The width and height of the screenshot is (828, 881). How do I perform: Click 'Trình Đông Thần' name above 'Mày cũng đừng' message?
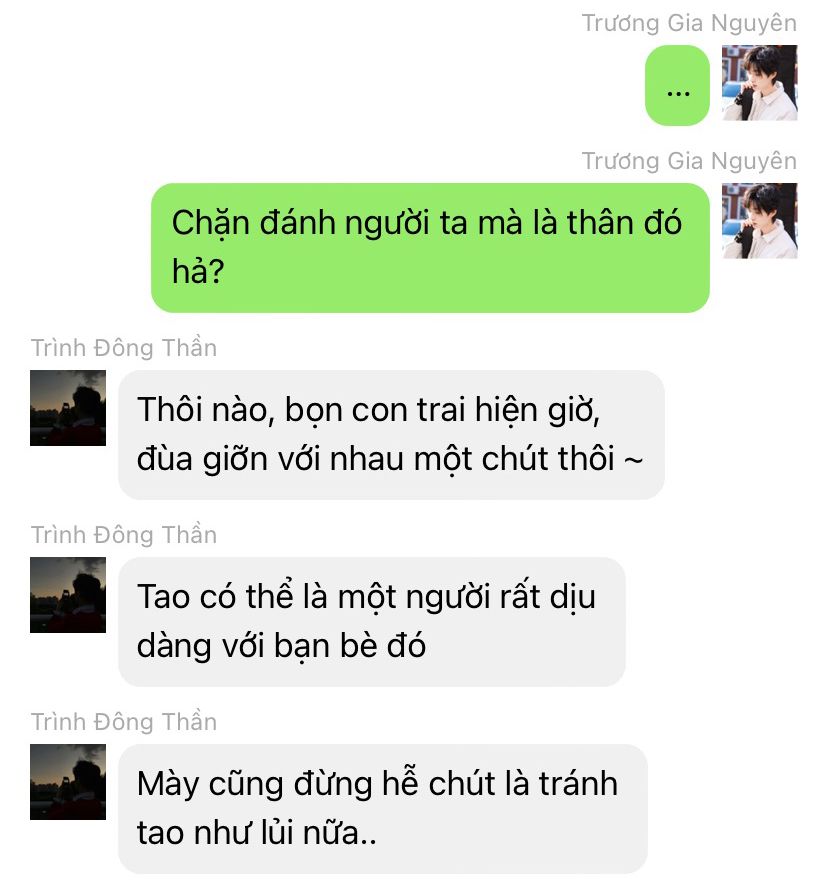(x=124, y=722)
